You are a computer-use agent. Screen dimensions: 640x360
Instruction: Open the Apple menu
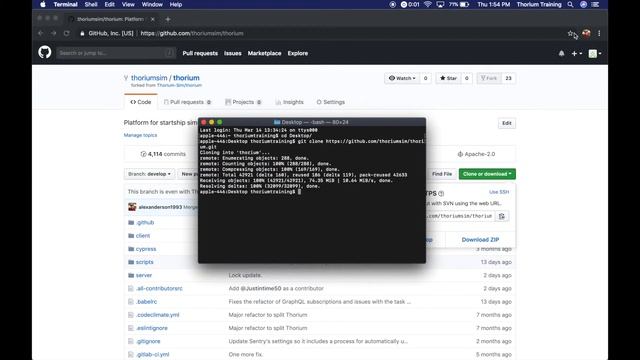[43, 4]
